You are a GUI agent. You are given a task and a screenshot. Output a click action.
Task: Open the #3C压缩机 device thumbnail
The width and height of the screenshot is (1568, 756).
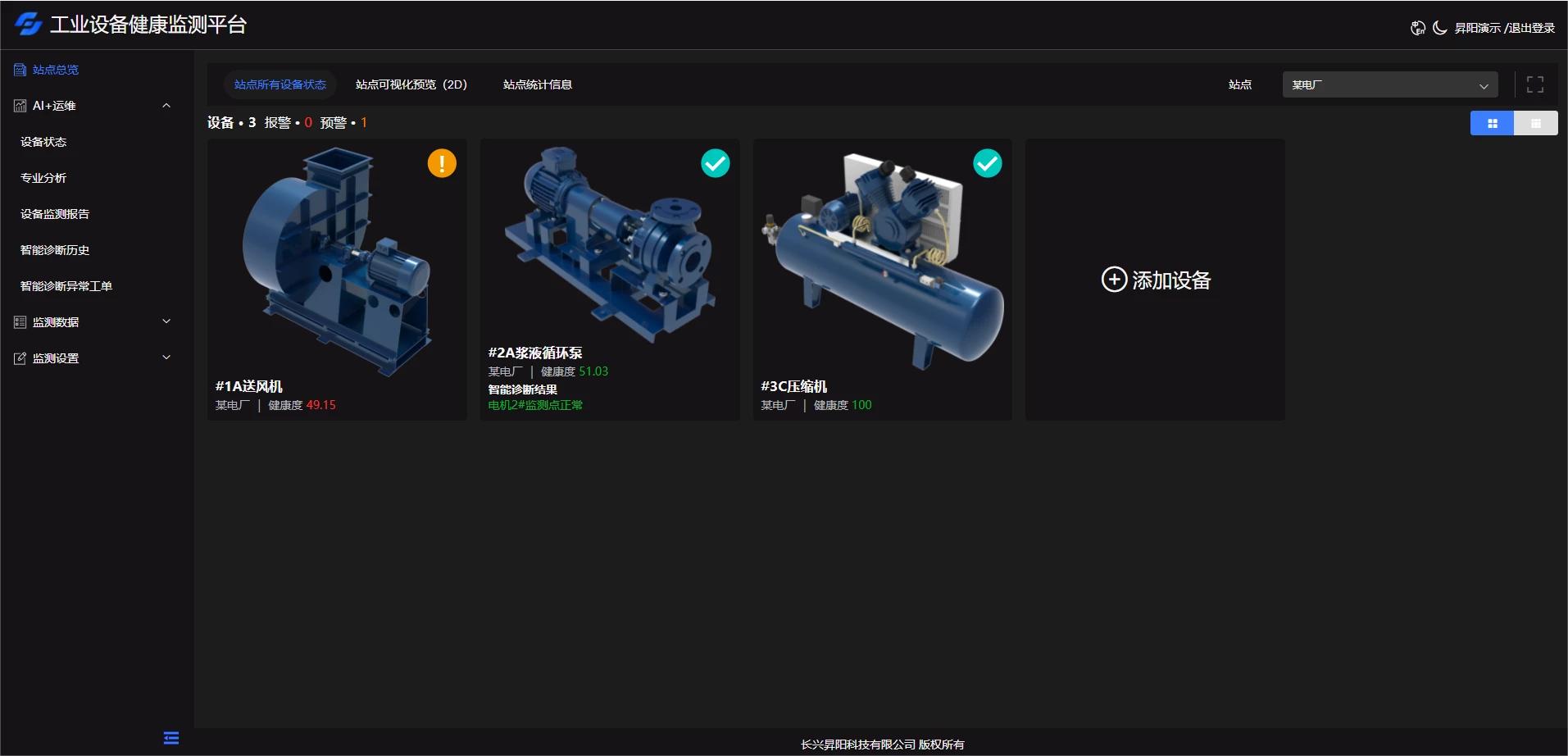click(x=882, y=258)
